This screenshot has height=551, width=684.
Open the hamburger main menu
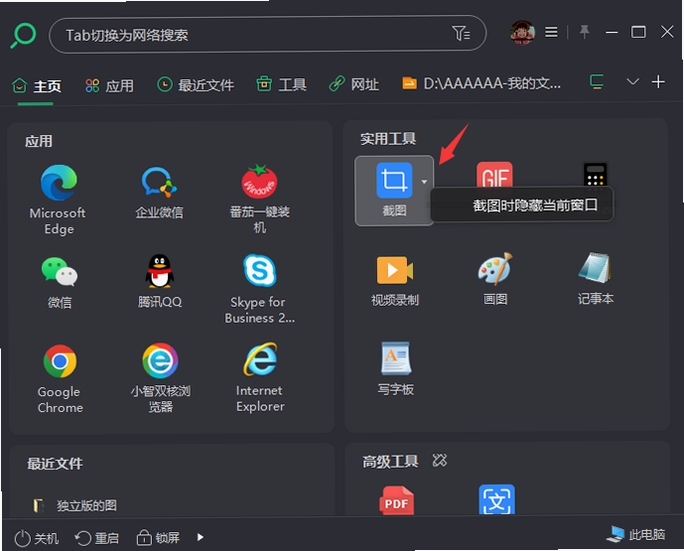(551, 32)
